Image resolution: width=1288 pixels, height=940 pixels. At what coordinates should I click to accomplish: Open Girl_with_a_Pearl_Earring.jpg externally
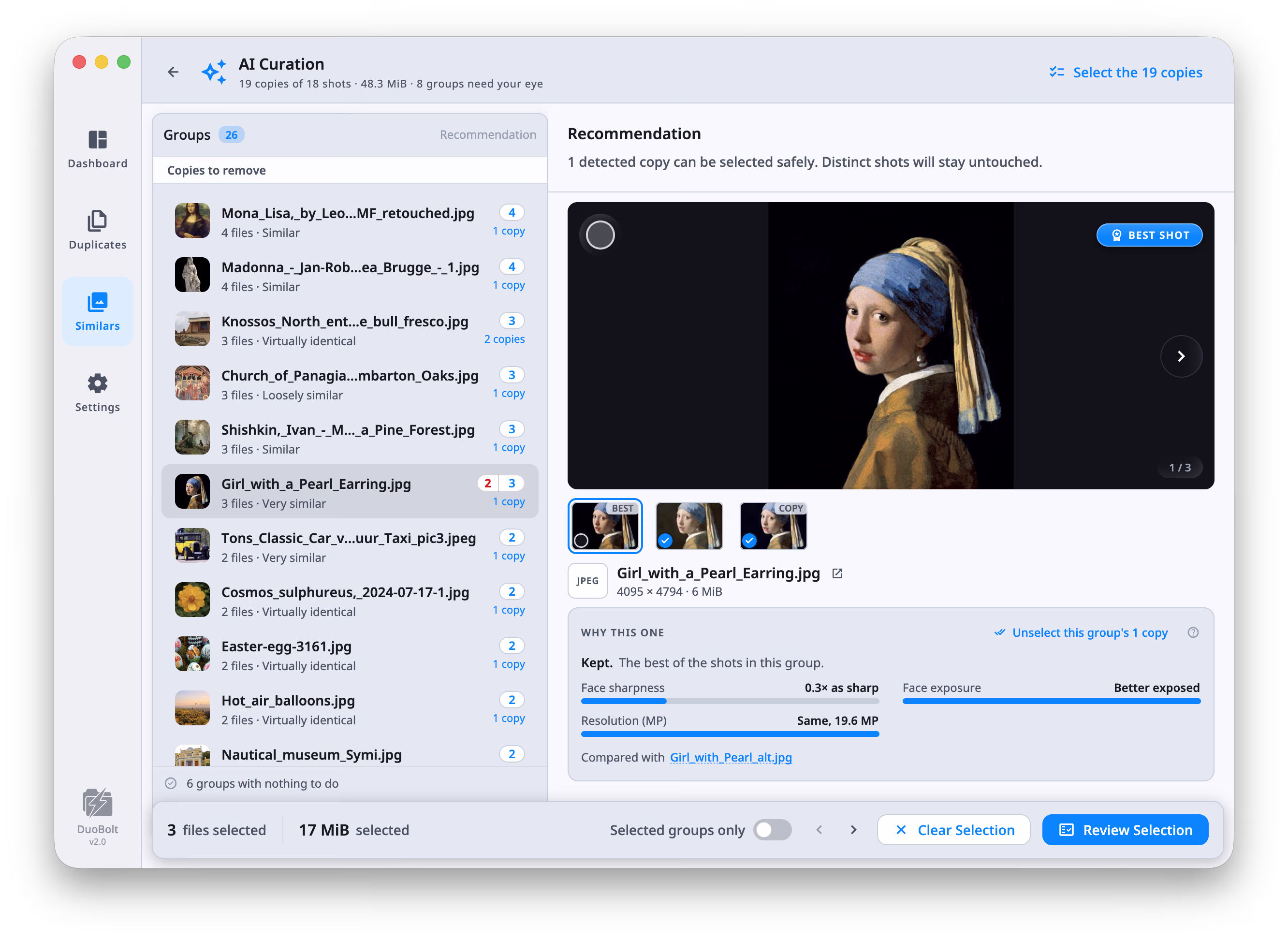[837, 573]
